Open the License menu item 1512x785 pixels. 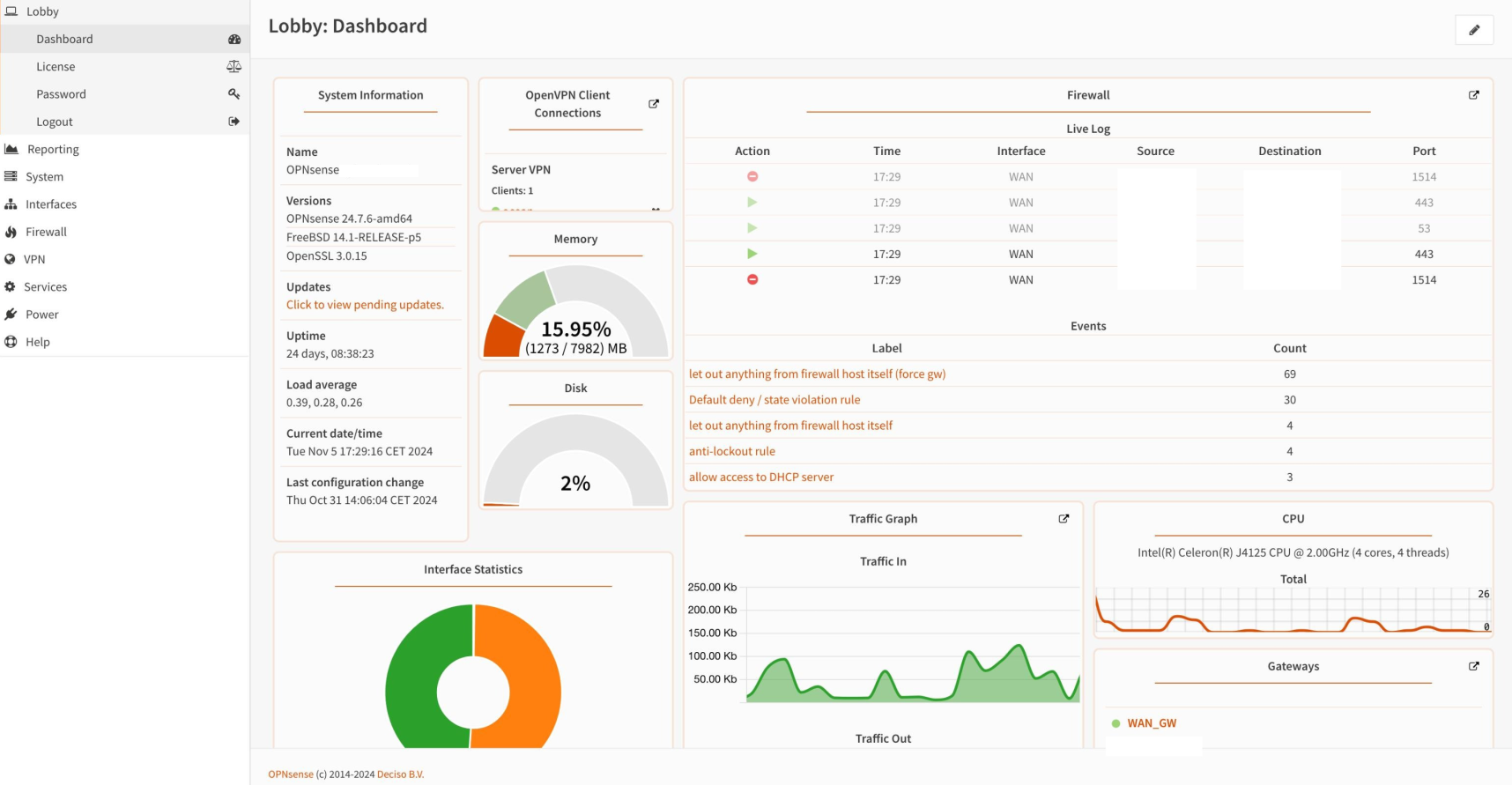coord(124,66)
